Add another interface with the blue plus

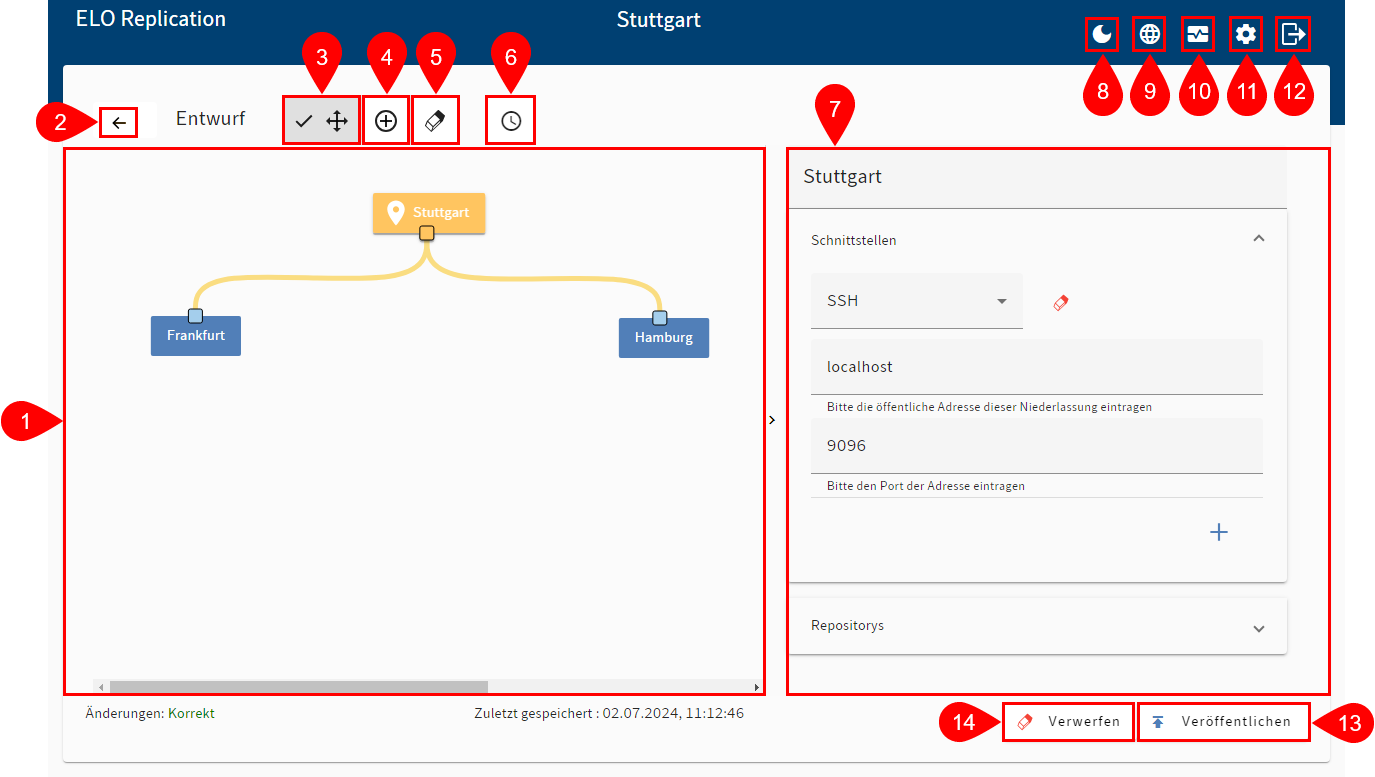coord(1219,532)
